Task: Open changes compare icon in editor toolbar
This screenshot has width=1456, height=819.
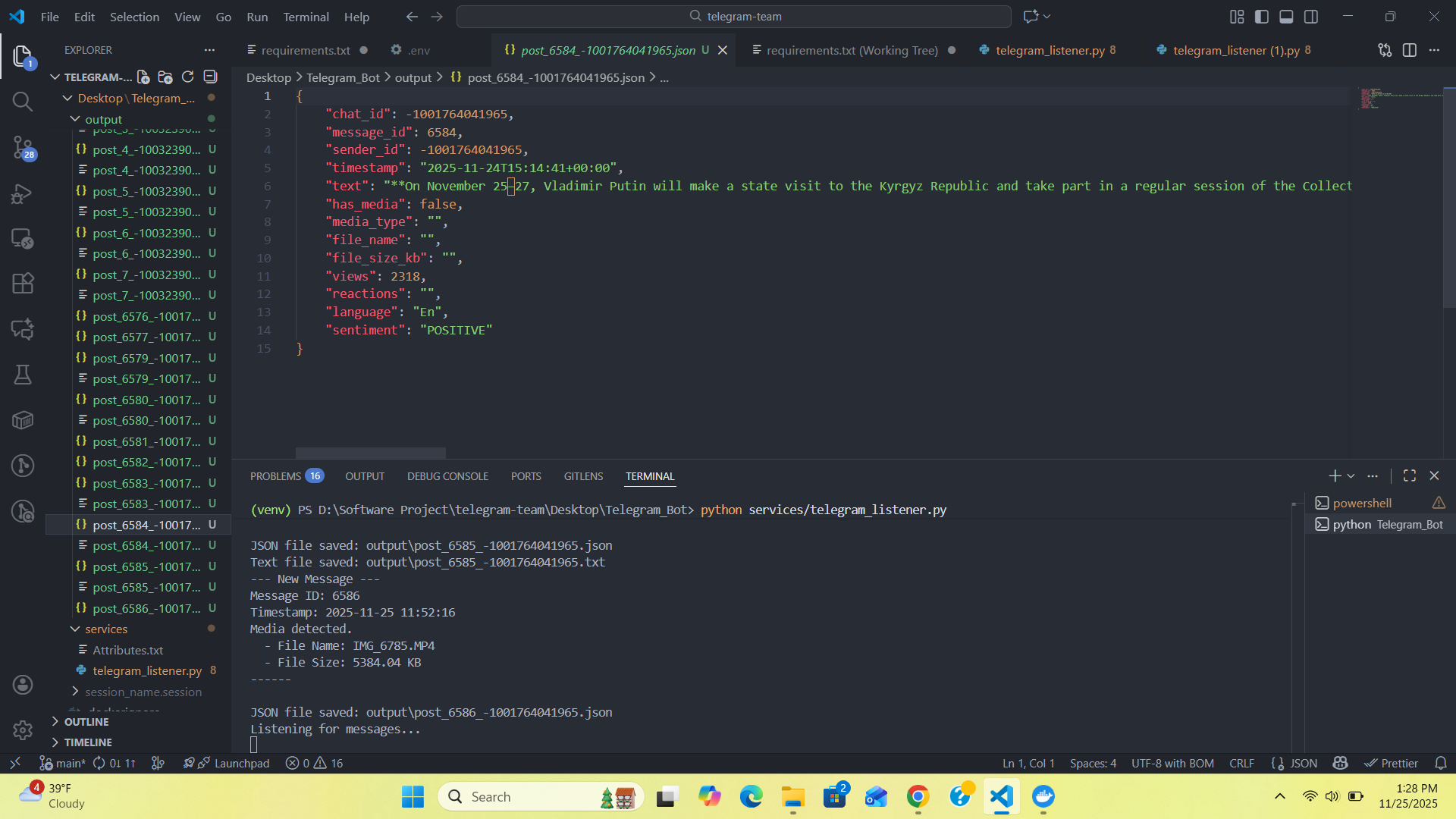Action: (x=1385, y=50)
